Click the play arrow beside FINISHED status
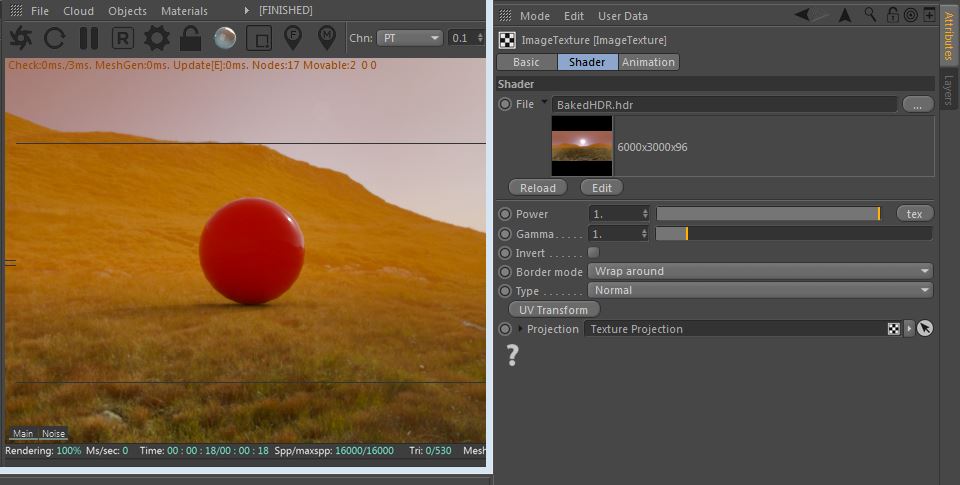The height and width of the screenshot is (485, 960). 247,10
